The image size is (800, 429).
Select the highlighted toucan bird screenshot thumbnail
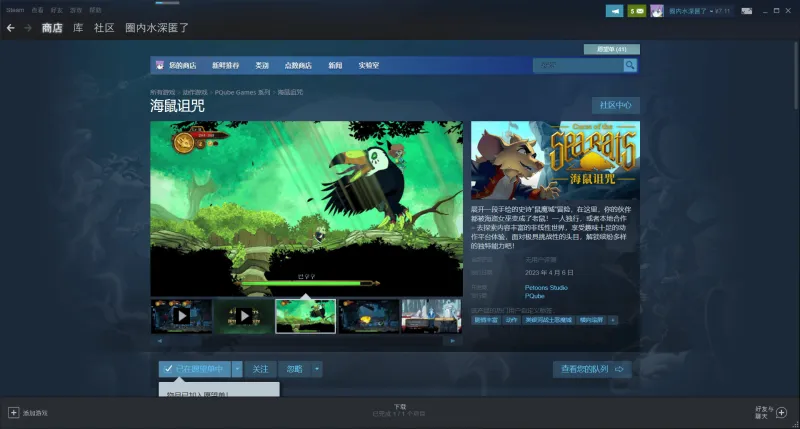(x=306, y=316)
